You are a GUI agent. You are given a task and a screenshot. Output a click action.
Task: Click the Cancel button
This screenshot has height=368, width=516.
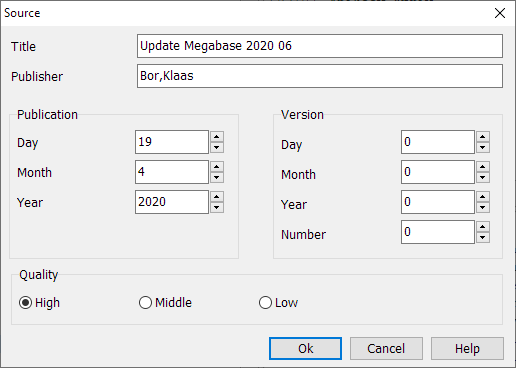[x=386, y=349]
